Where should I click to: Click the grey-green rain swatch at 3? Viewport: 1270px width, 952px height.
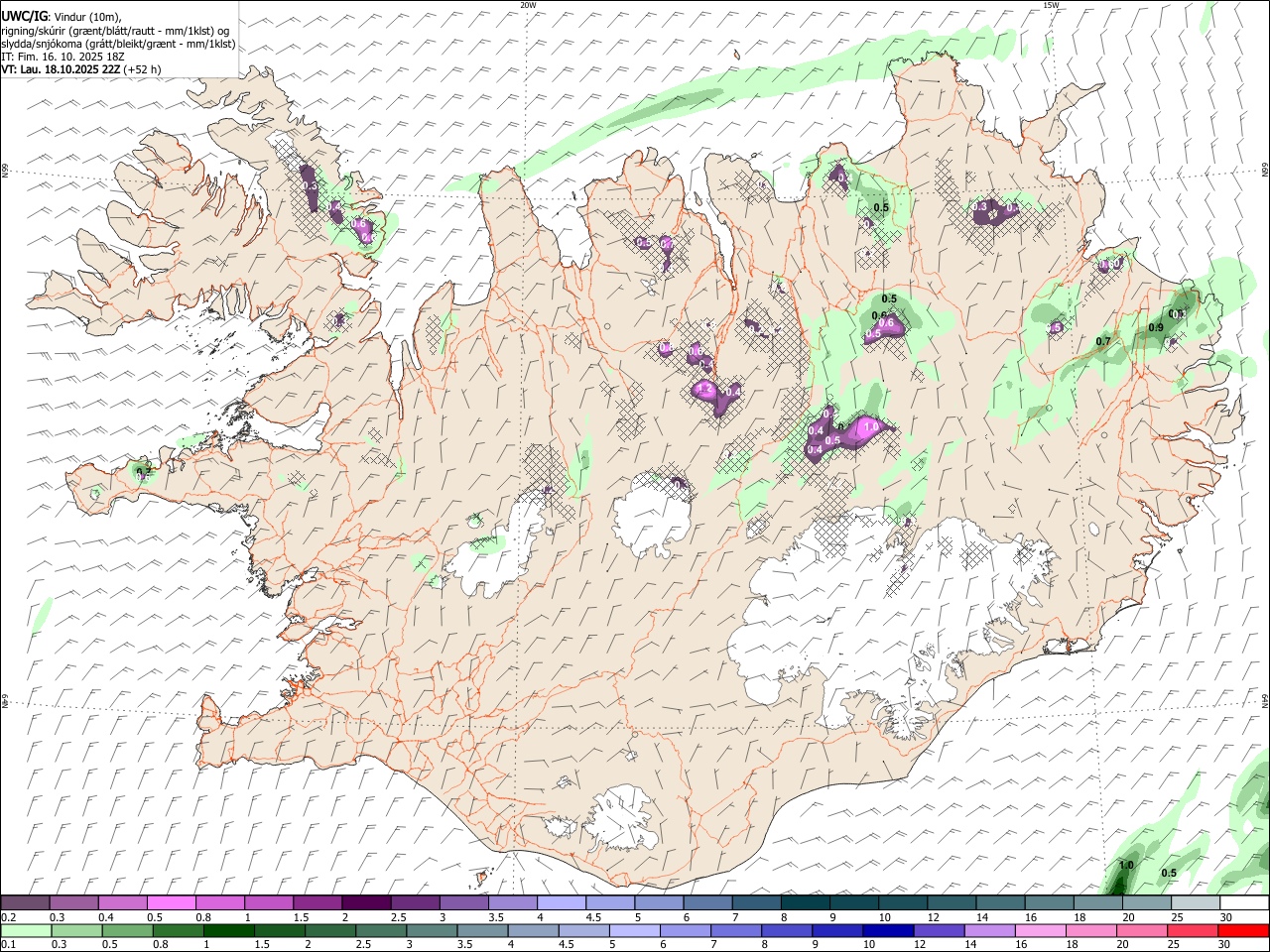(x=433, y=930)
